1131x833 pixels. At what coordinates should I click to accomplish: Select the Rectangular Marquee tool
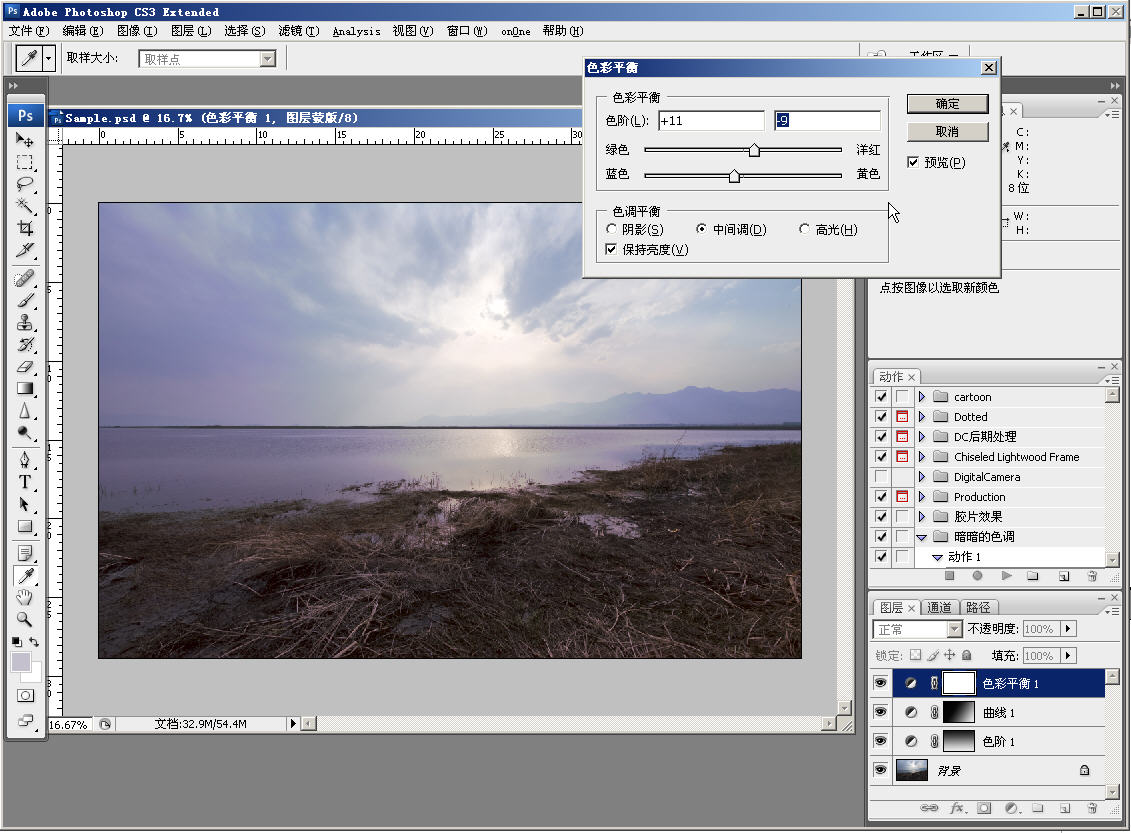click(x=25, y=162)
